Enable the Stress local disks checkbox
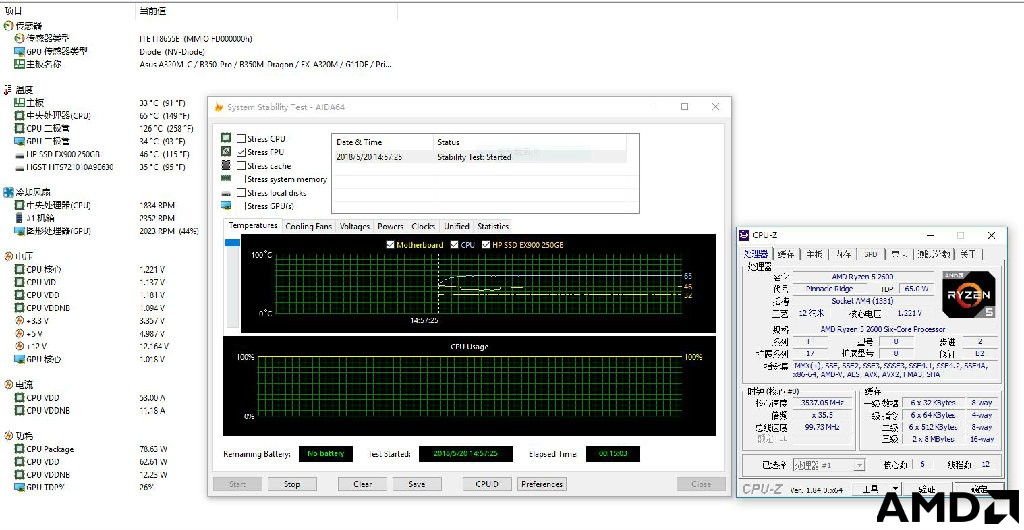Viewport: 1024px width, 530px height. click(242, 193)
